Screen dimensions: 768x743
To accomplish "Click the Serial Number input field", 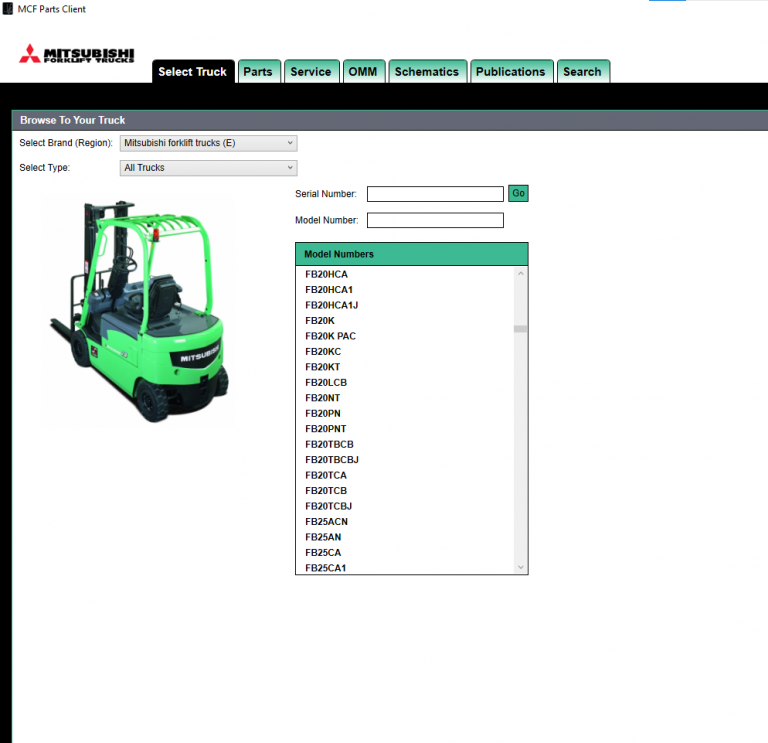I will [435, 194].
